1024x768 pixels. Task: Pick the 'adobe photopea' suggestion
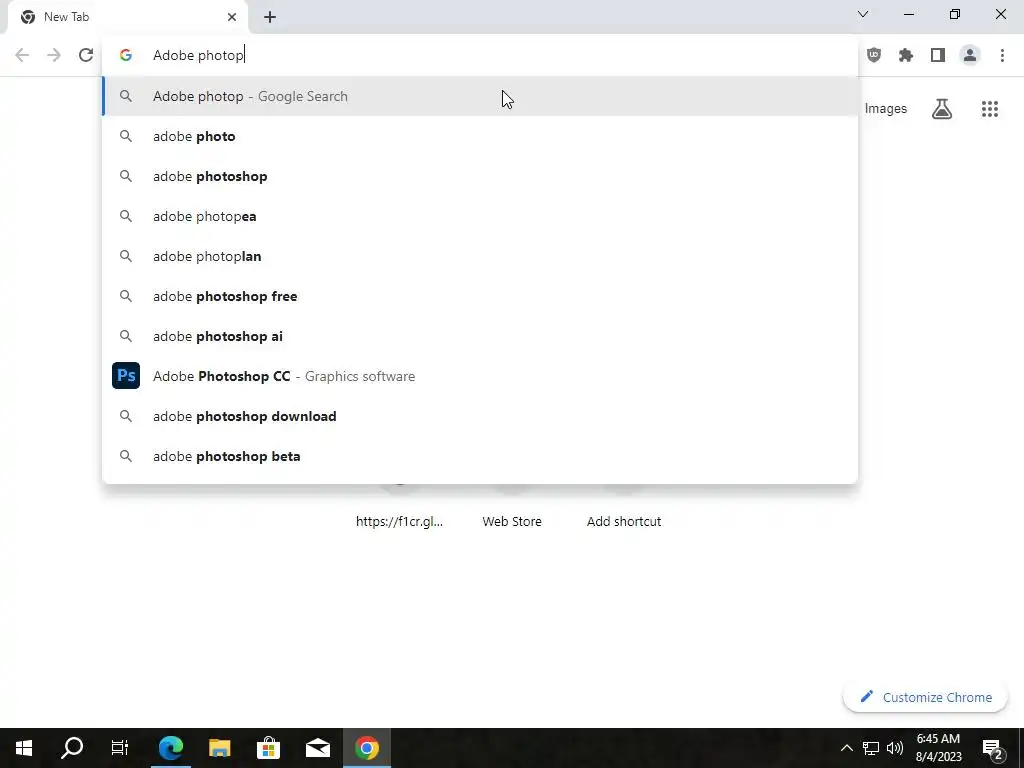tap(480, 216)
